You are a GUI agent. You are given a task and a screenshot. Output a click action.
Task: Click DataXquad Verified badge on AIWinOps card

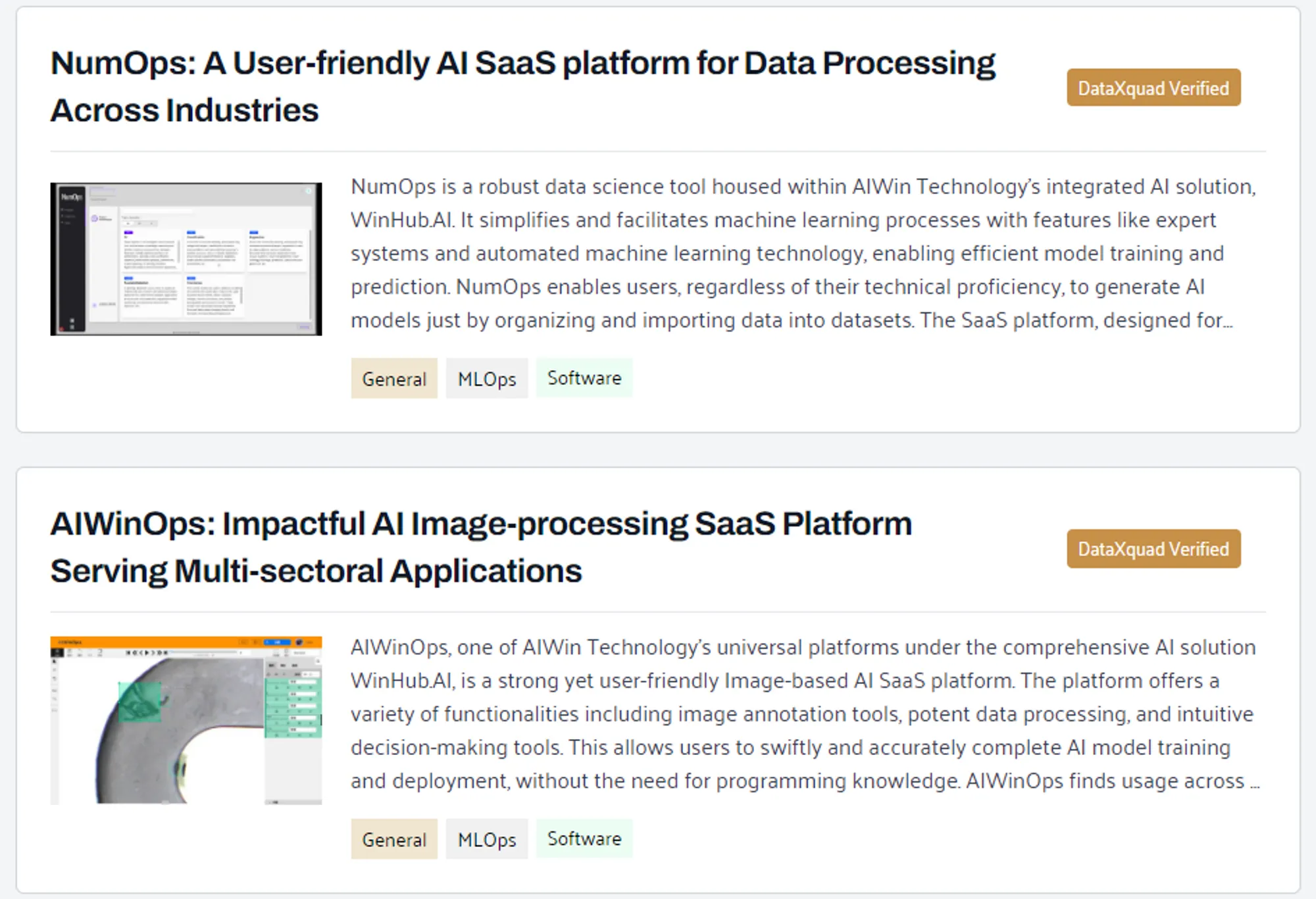[x=1153, y=548]
